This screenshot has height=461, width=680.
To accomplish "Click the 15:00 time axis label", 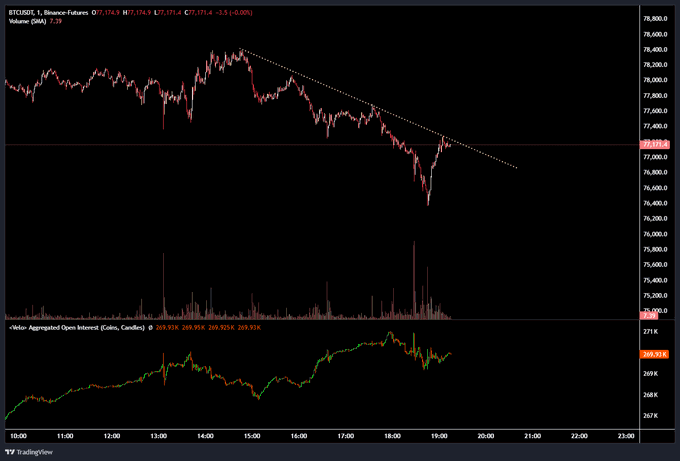I will point(252,436).
